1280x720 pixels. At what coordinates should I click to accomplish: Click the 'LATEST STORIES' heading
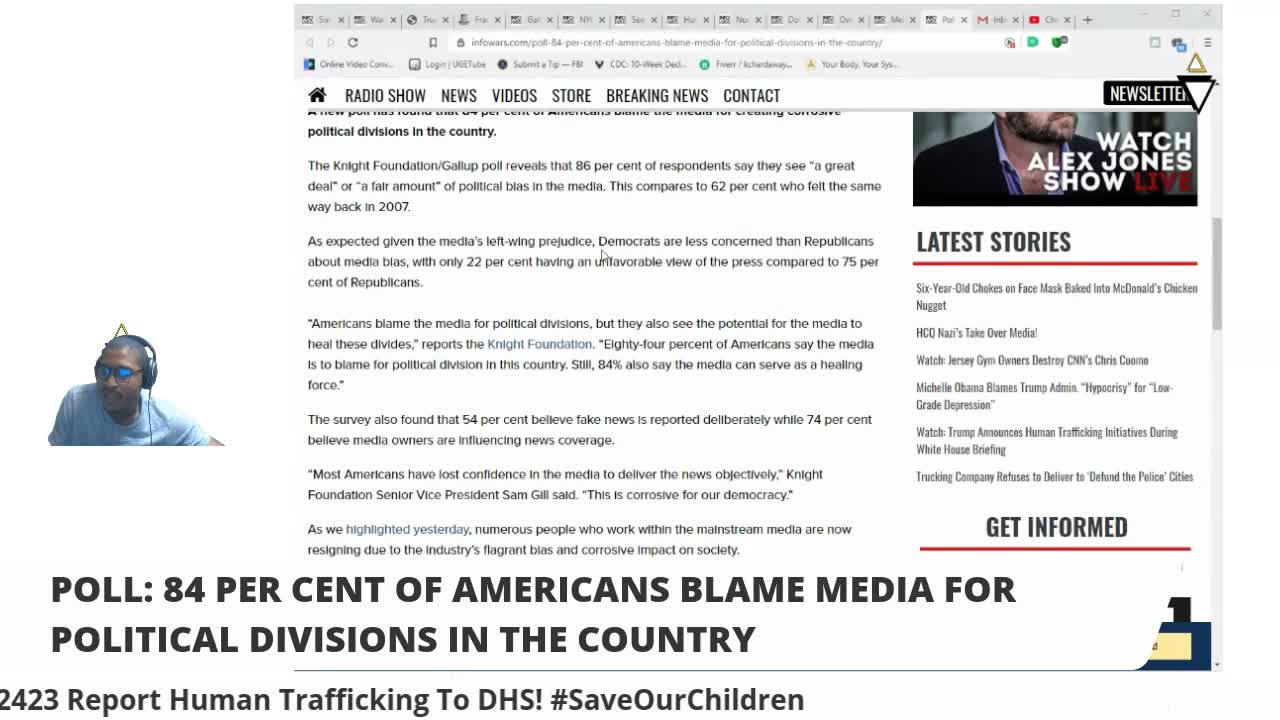[993, 242]
